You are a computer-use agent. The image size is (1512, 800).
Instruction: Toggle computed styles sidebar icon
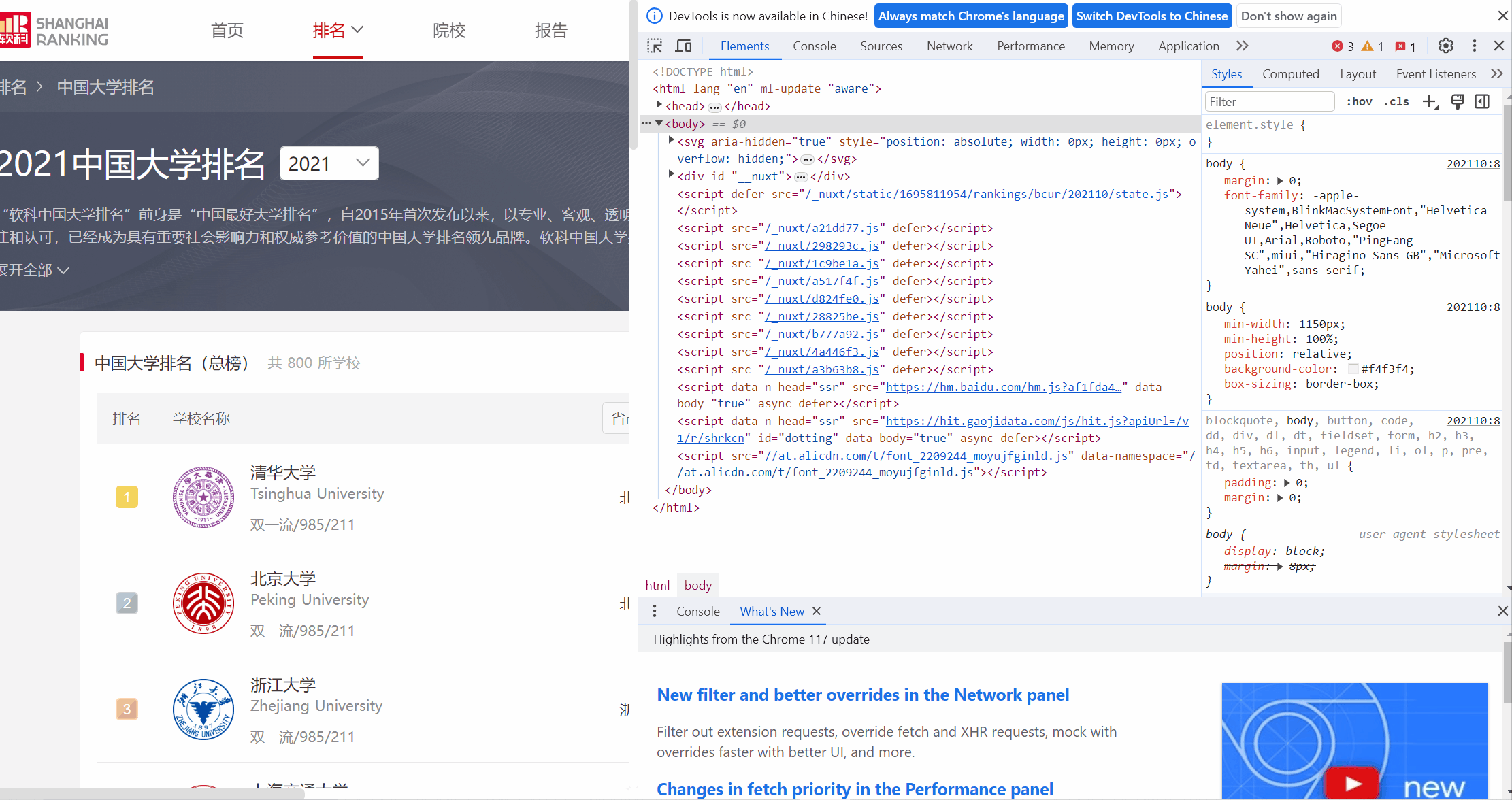click(1482, 101)
